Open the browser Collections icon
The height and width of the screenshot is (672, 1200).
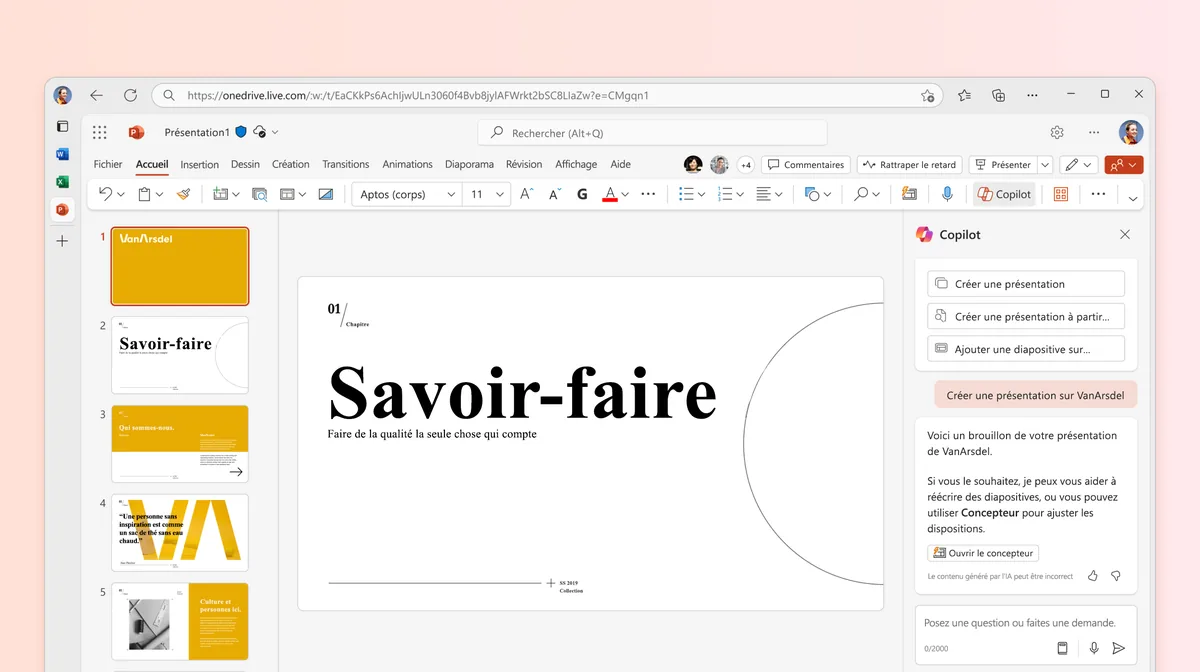pos(998,95)
